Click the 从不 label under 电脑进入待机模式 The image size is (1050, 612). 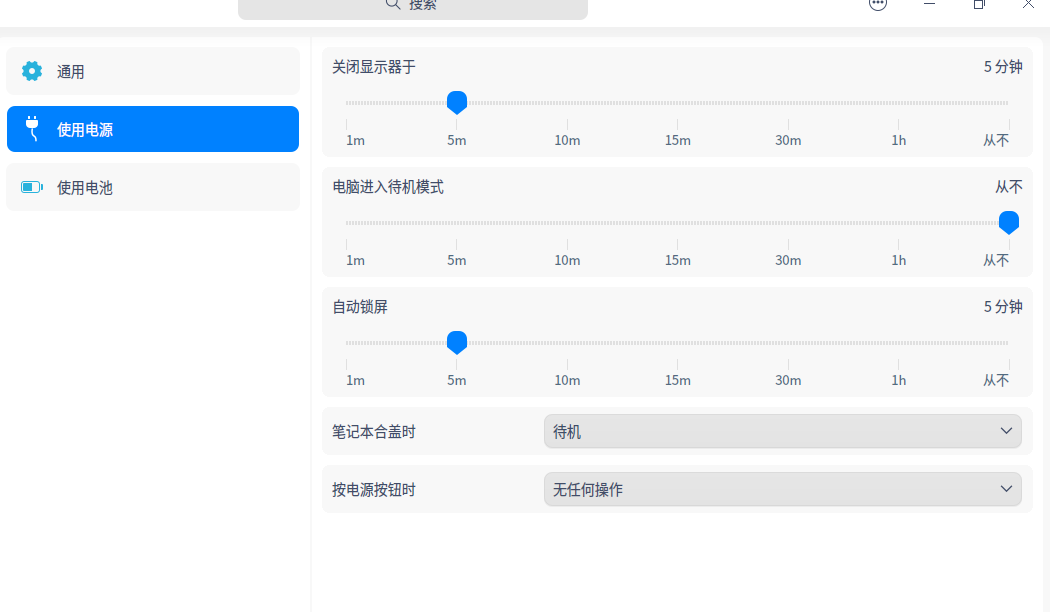[x=996, y=259]
